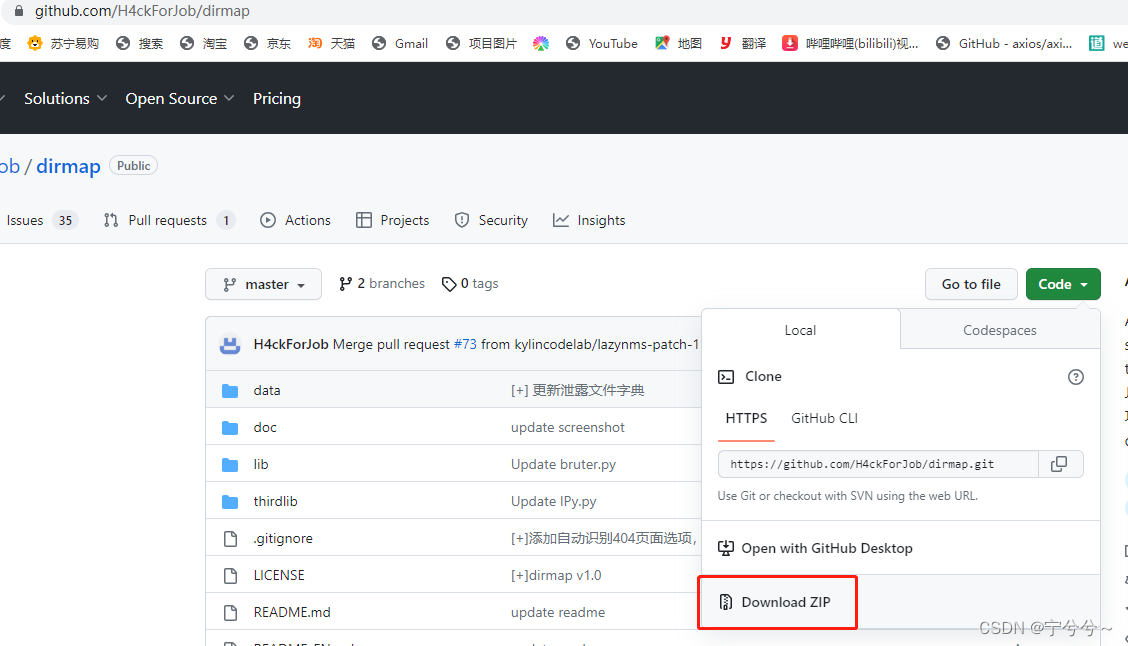
Task: Open the README.md file
Action: point(292,612)
